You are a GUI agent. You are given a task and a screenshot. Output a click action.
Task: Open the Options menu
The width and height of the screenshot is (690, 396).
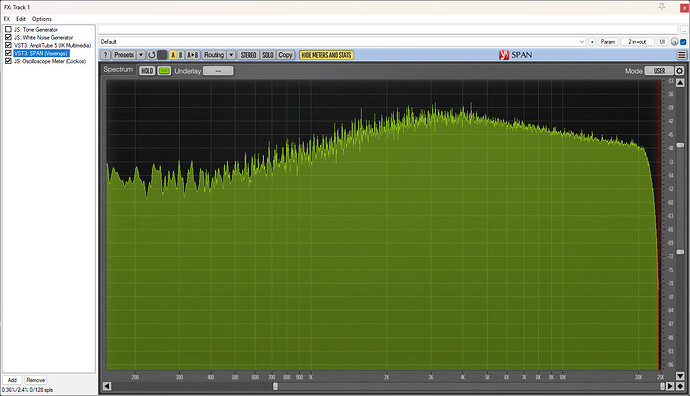point(42,19)
